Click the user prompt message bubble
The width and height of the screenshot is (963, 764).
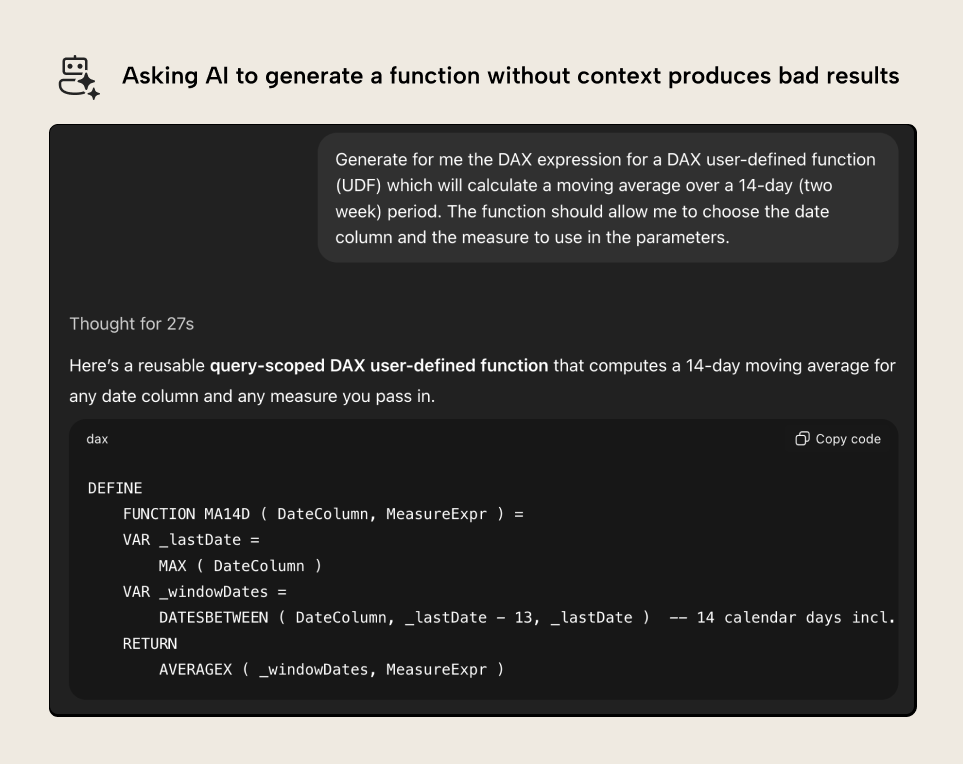pos(607,198)
